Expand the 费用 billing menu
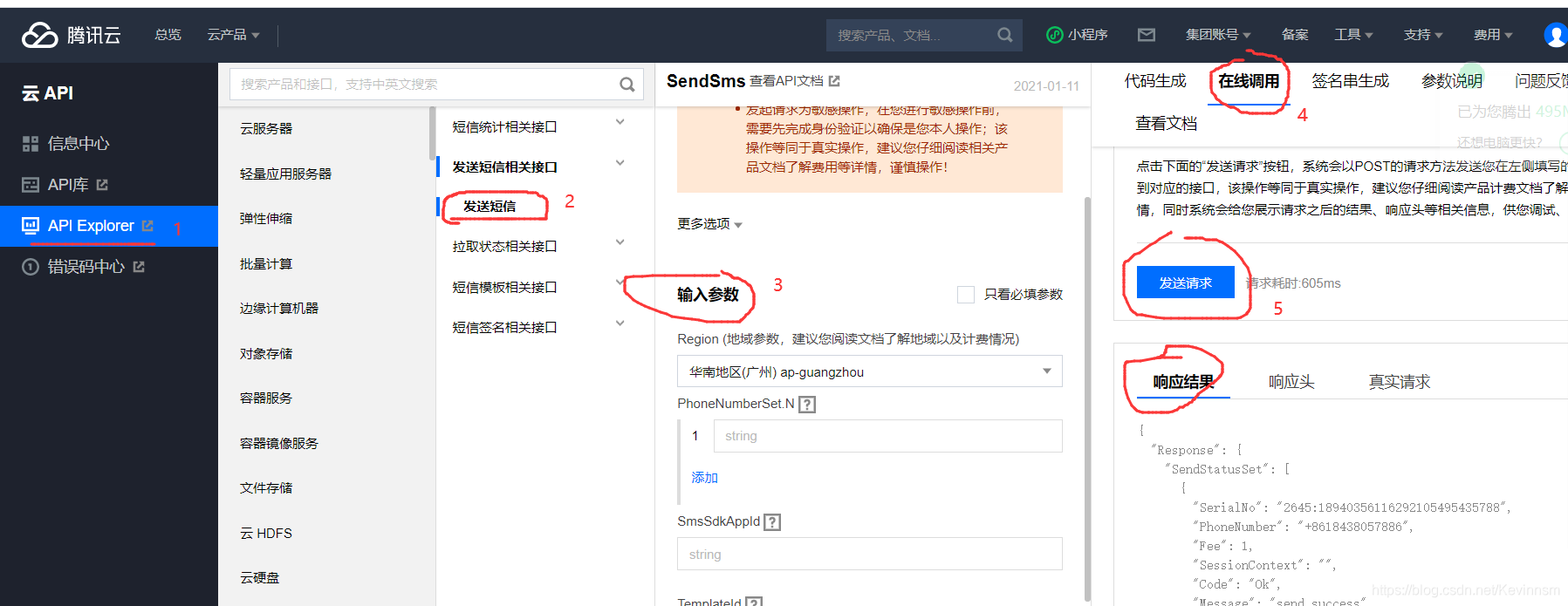Viewport: 1568px width, 606px height. point(1493,35)
